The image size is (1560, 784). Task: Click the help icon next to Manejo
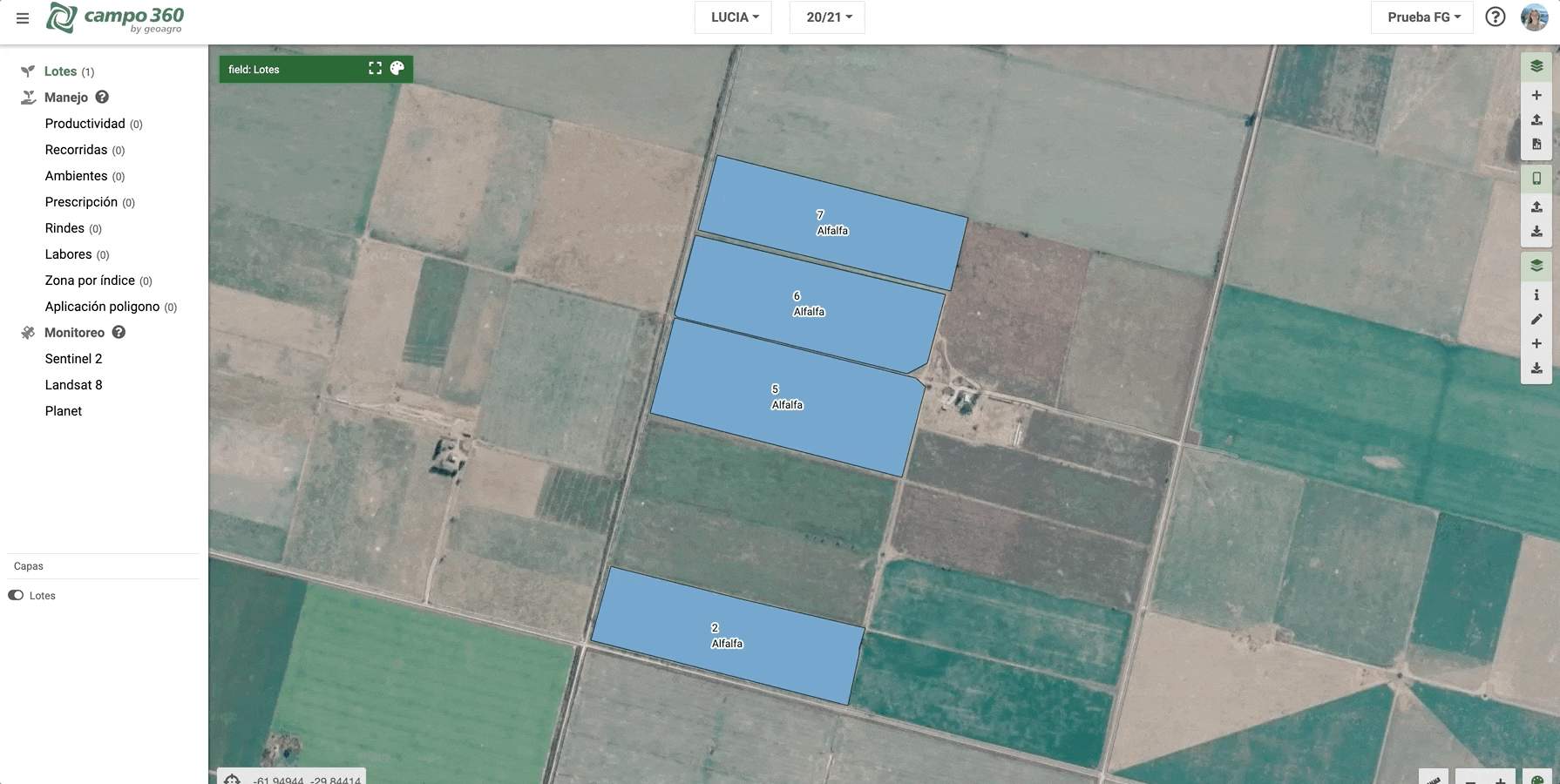pos(102,98)
